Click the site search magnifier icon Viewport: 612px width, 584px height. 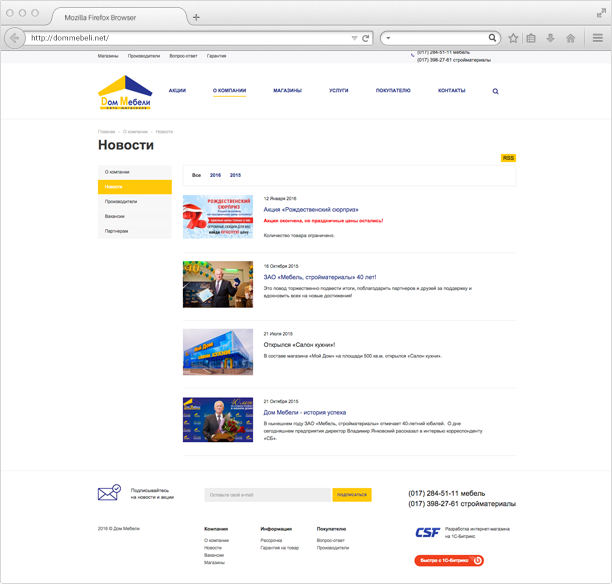pyautogui.click(x=495, y=91)
